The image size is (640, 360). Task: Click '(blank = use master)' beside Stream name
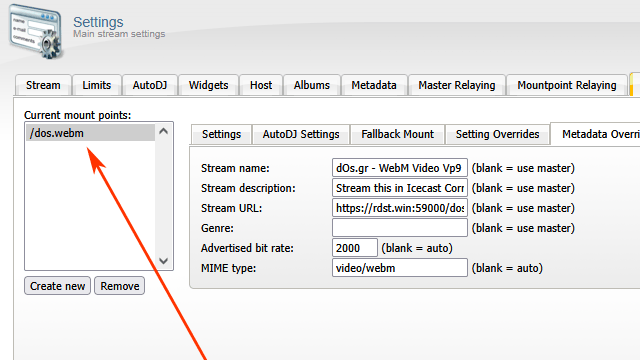coord(523,168)
